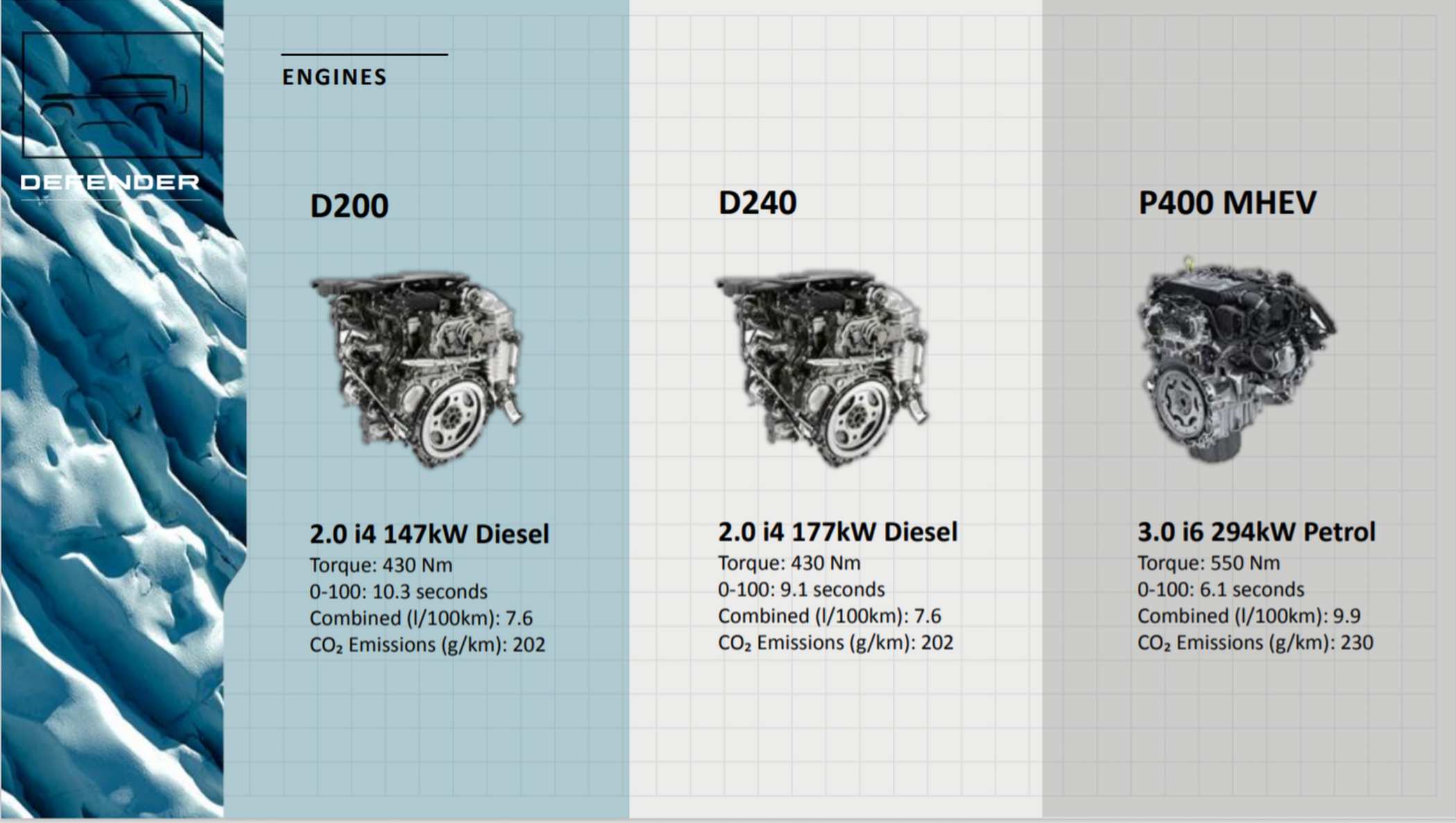This screenshot has height=823, width=1456.
Task: Click 'Torque: 550 Nm' line
Action: pyautogui.click(x=1208, y=563)
